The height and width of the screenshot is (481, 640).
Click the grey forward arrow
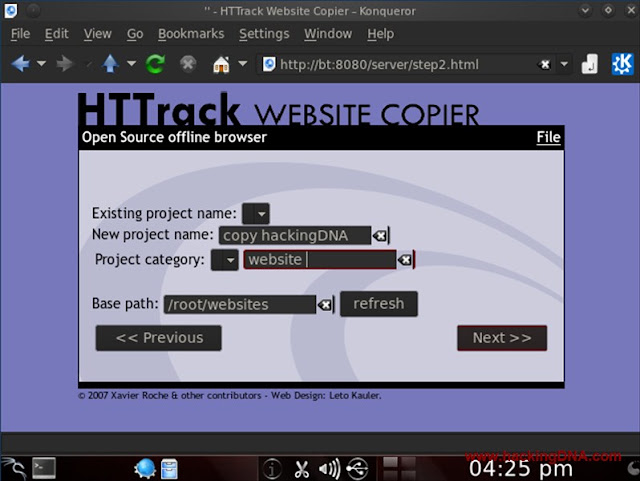[64, 64]
